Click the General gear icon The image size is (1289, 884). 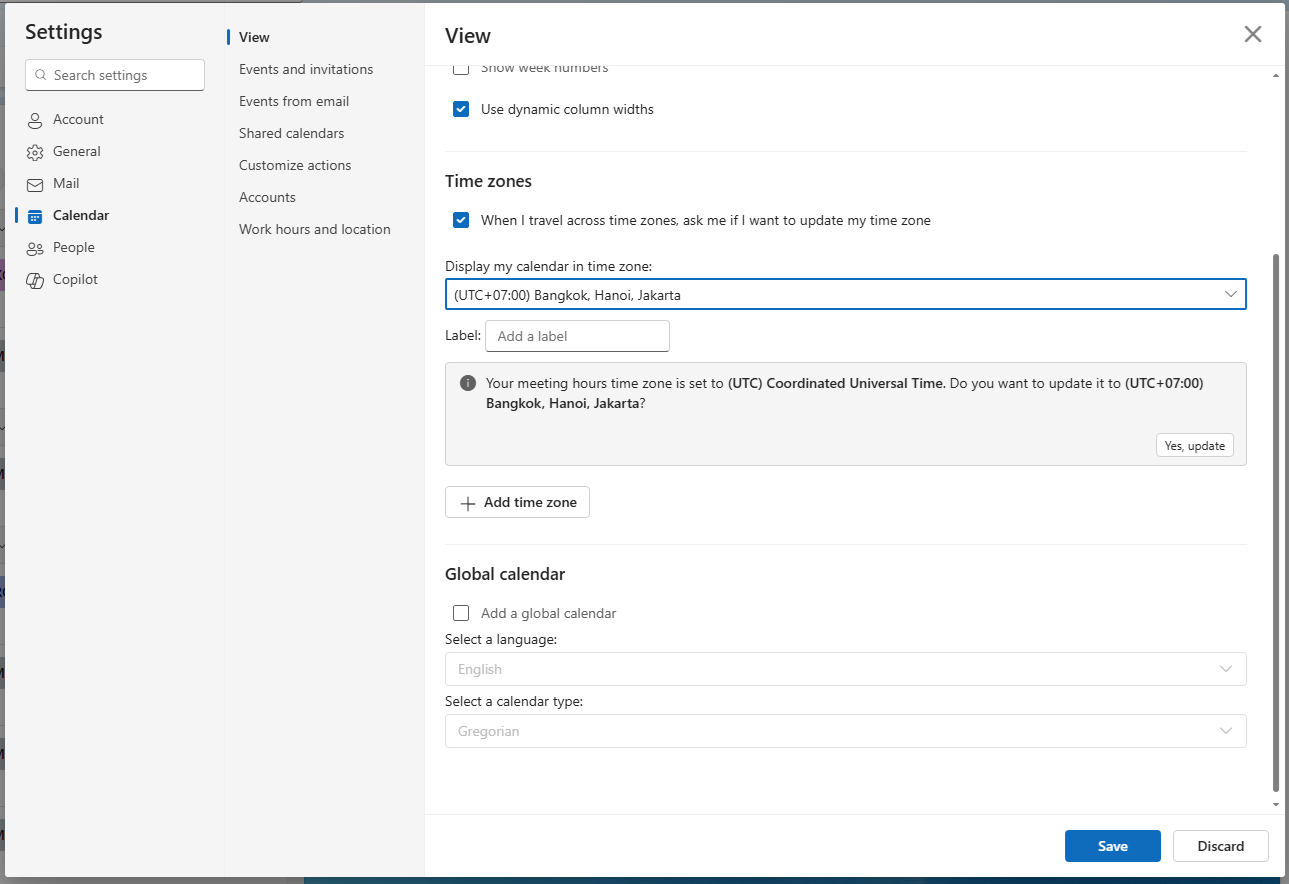coord(35,152)
